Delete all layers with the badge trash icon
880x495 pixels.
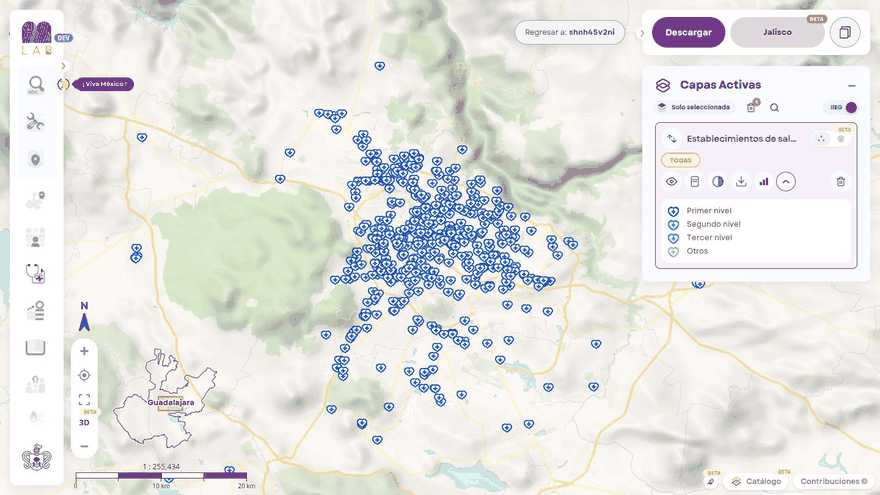click(x=752, y=107)
